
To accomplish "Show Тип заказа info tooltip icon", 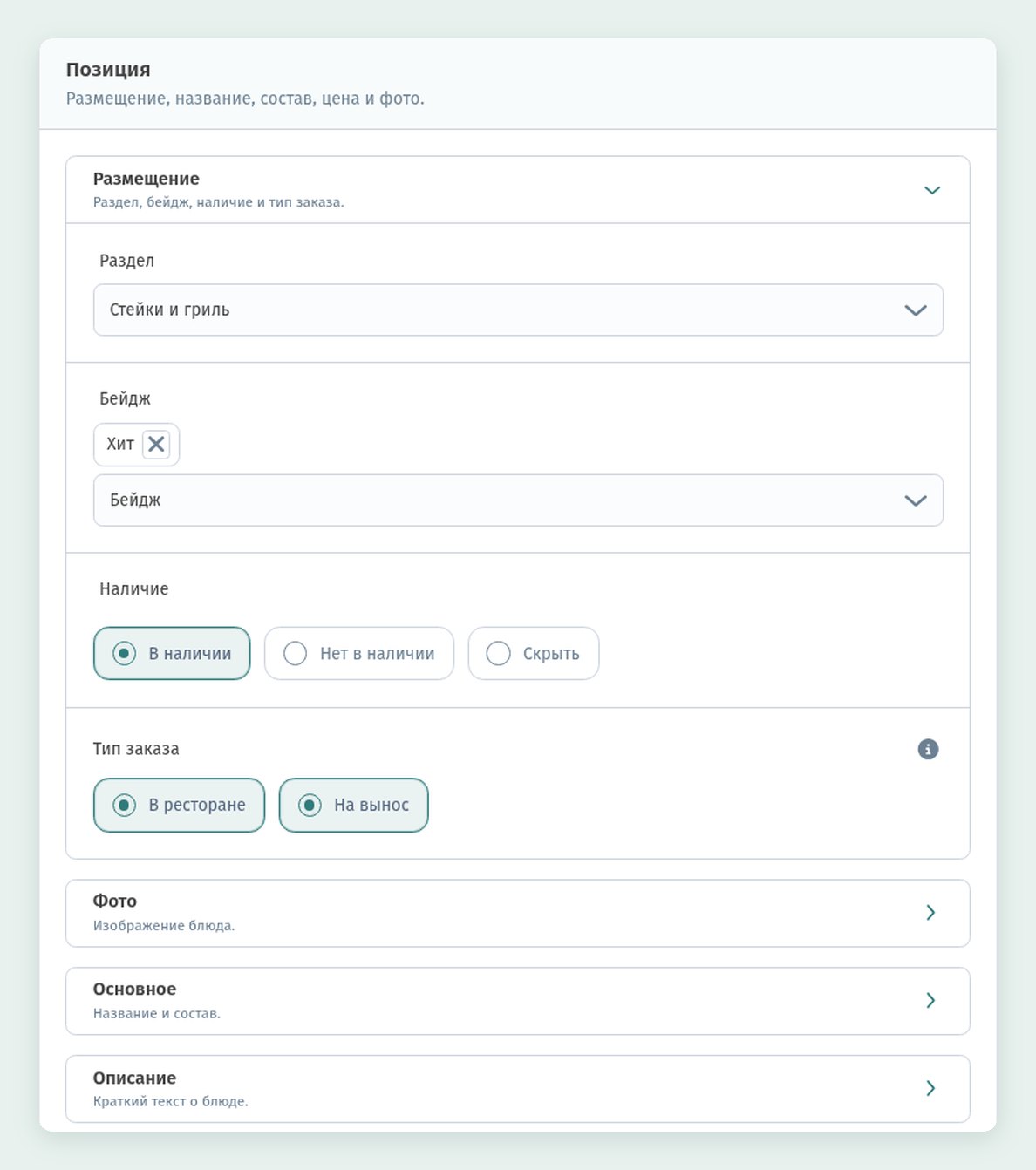I will coord(928,749).
